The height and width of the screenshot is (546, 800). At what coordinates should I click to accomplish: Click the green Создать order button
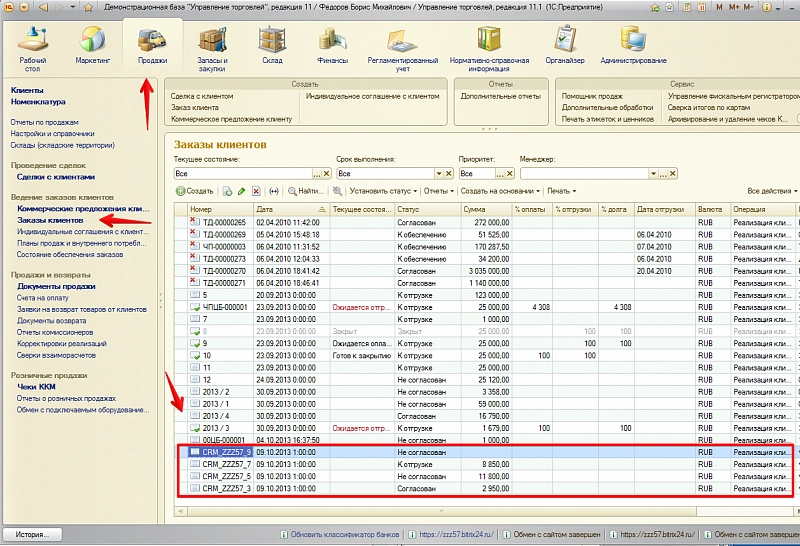[194, 190]
